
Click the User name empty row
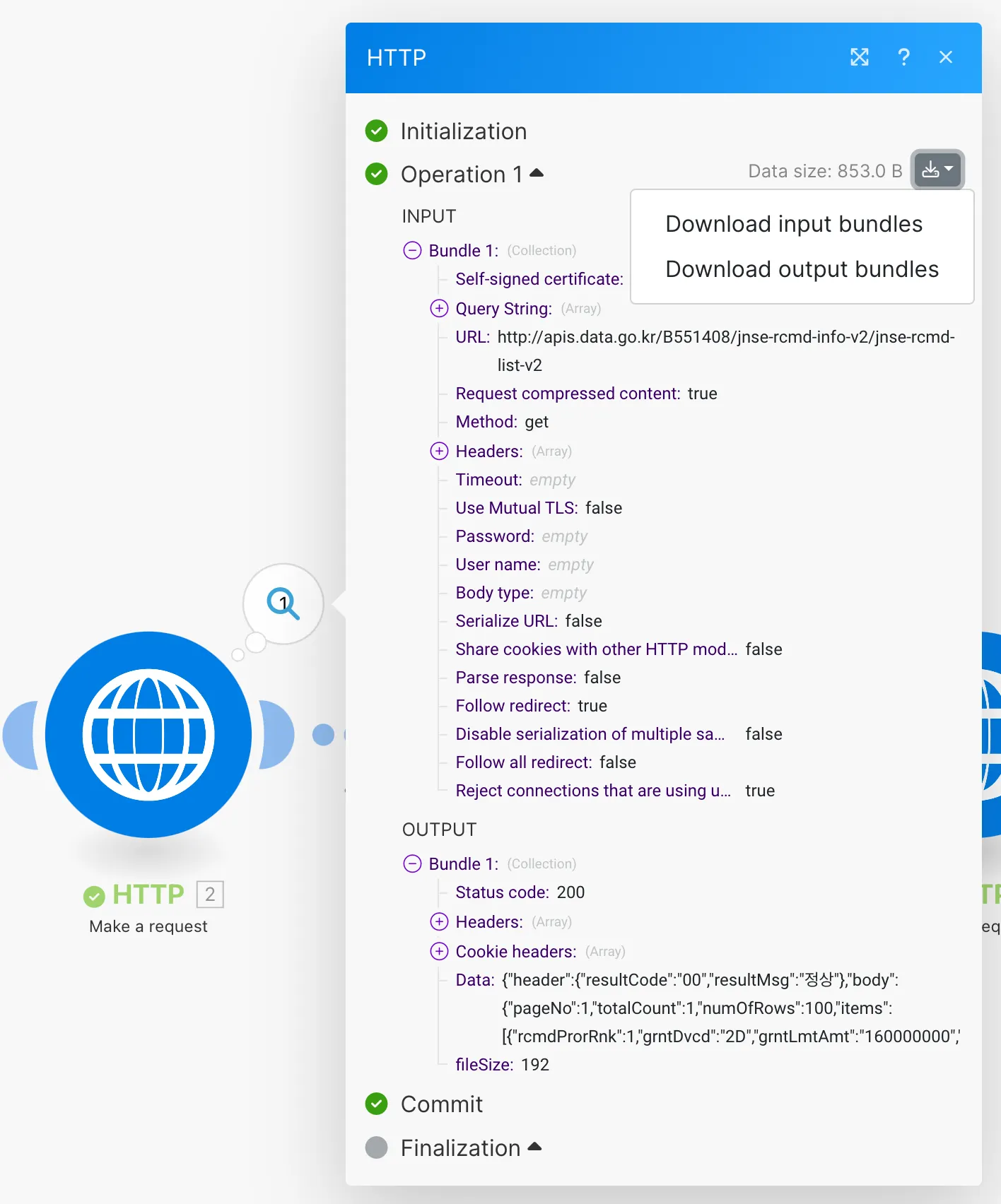click(525, 565)
